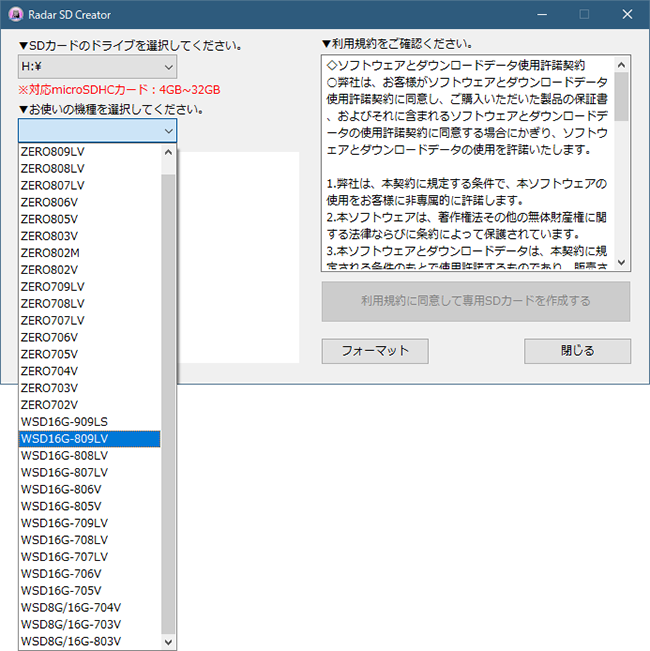
Task: Click the agree and create SD card button
Action: (476, 301)
